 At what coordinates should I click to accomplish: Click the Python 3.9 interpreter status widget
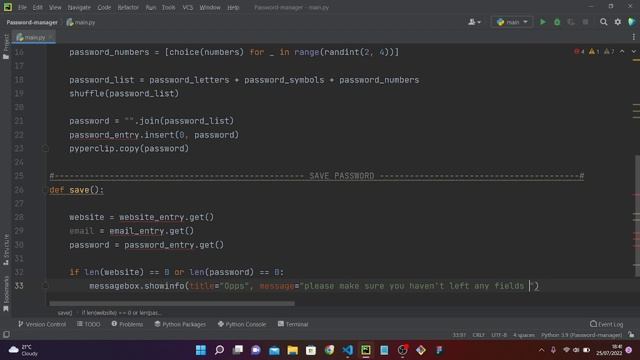point(581,335)
